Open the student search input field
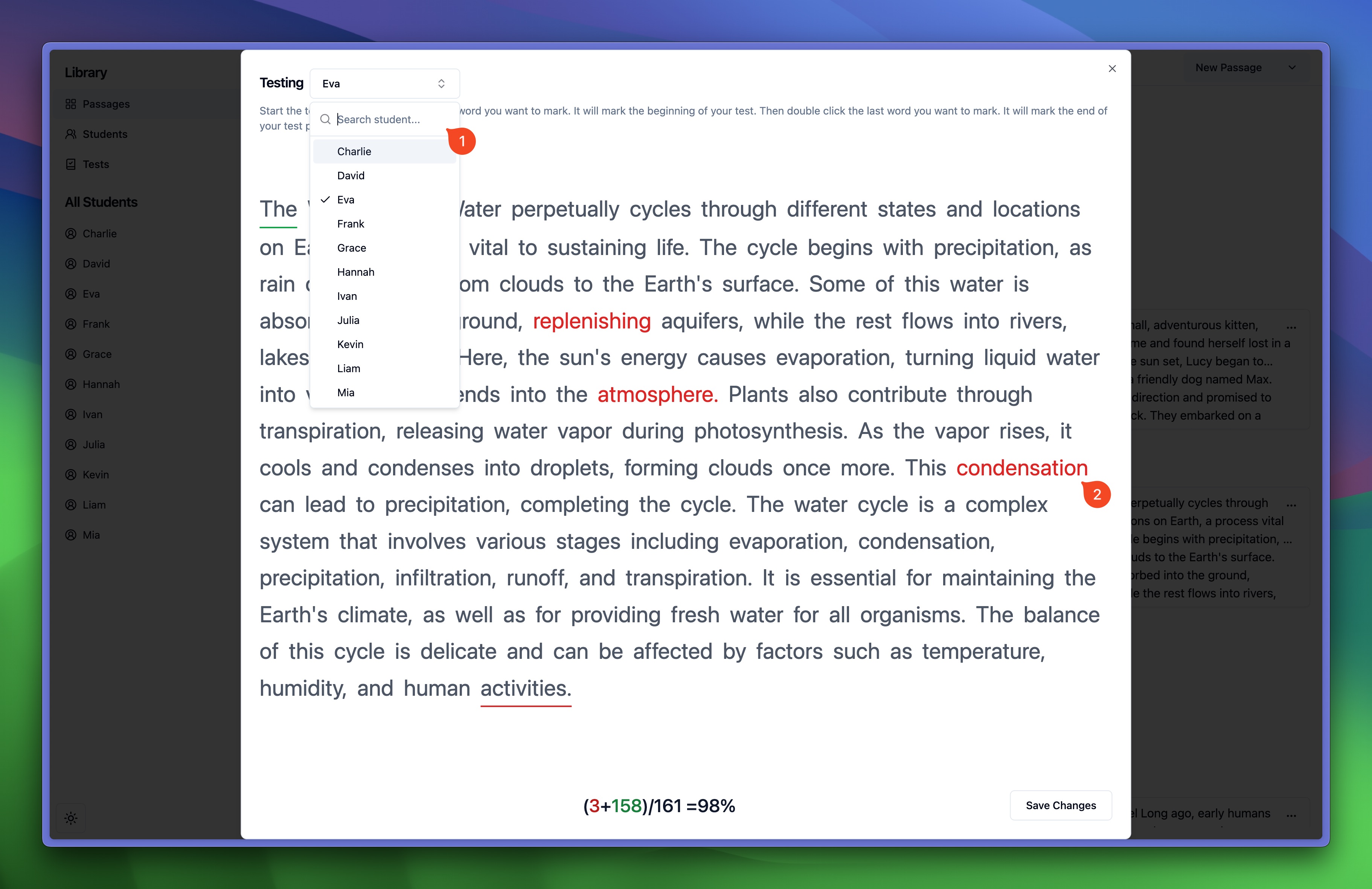This screenshot has height=889, width=1372. coord(385,119)
